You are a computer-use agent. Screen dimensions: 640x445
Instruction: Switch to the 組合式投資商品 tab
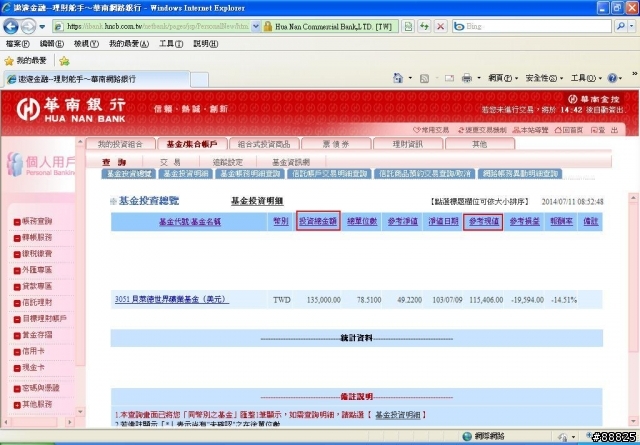[264, 144]
